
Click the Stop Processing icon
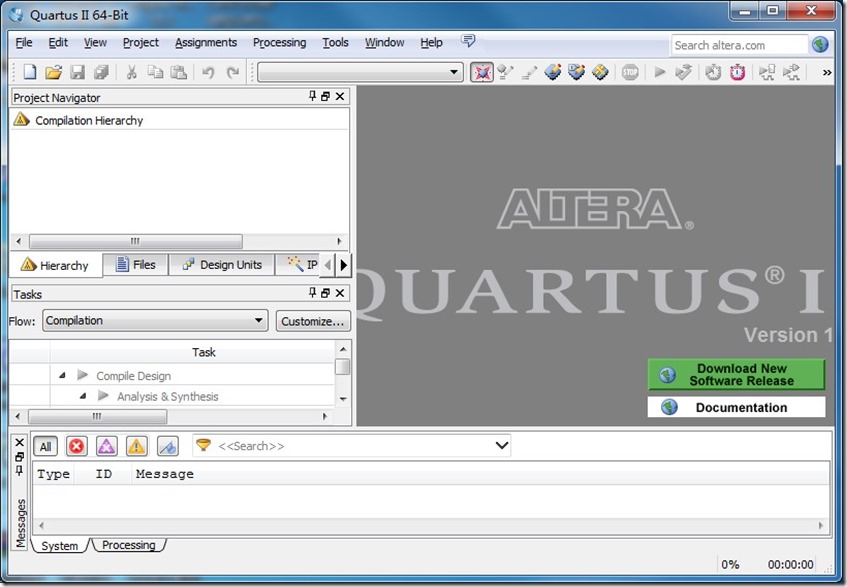tap(630, 72)
